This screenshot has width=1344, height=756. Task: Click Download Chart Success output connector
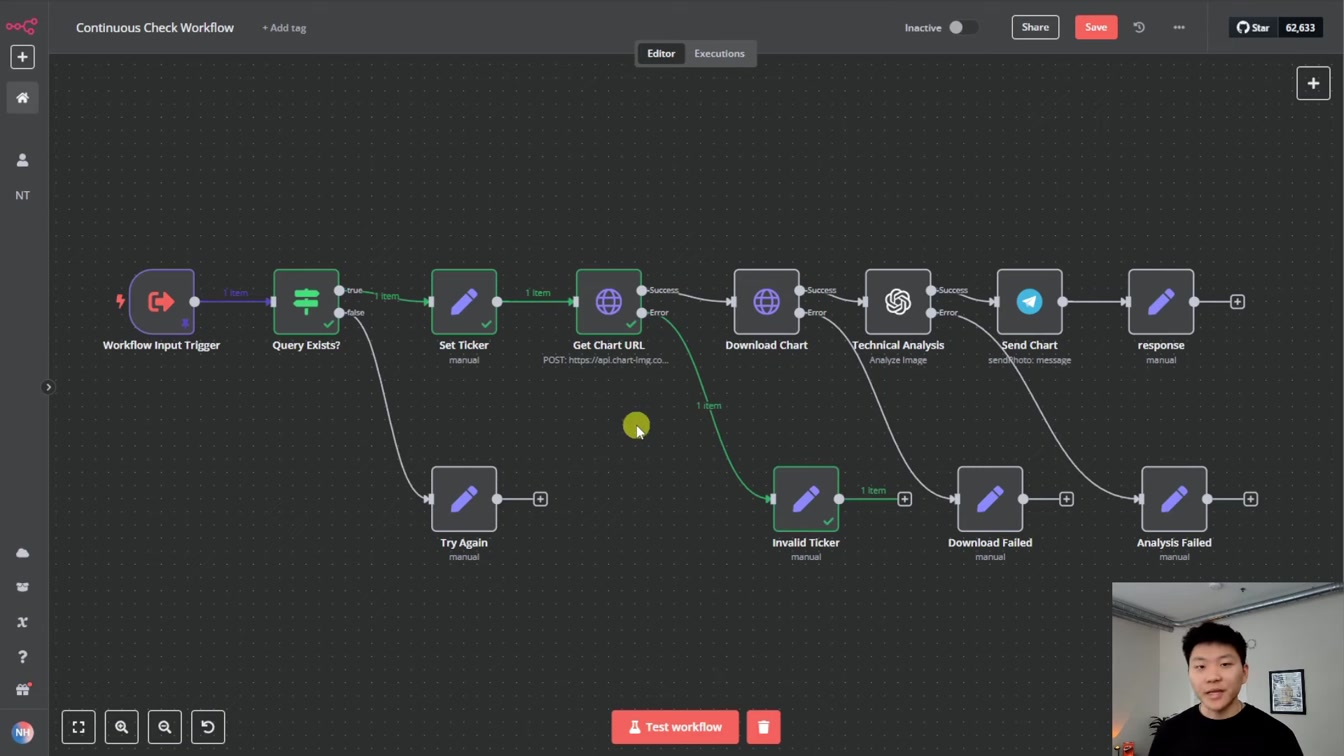[x=800, y=290]
